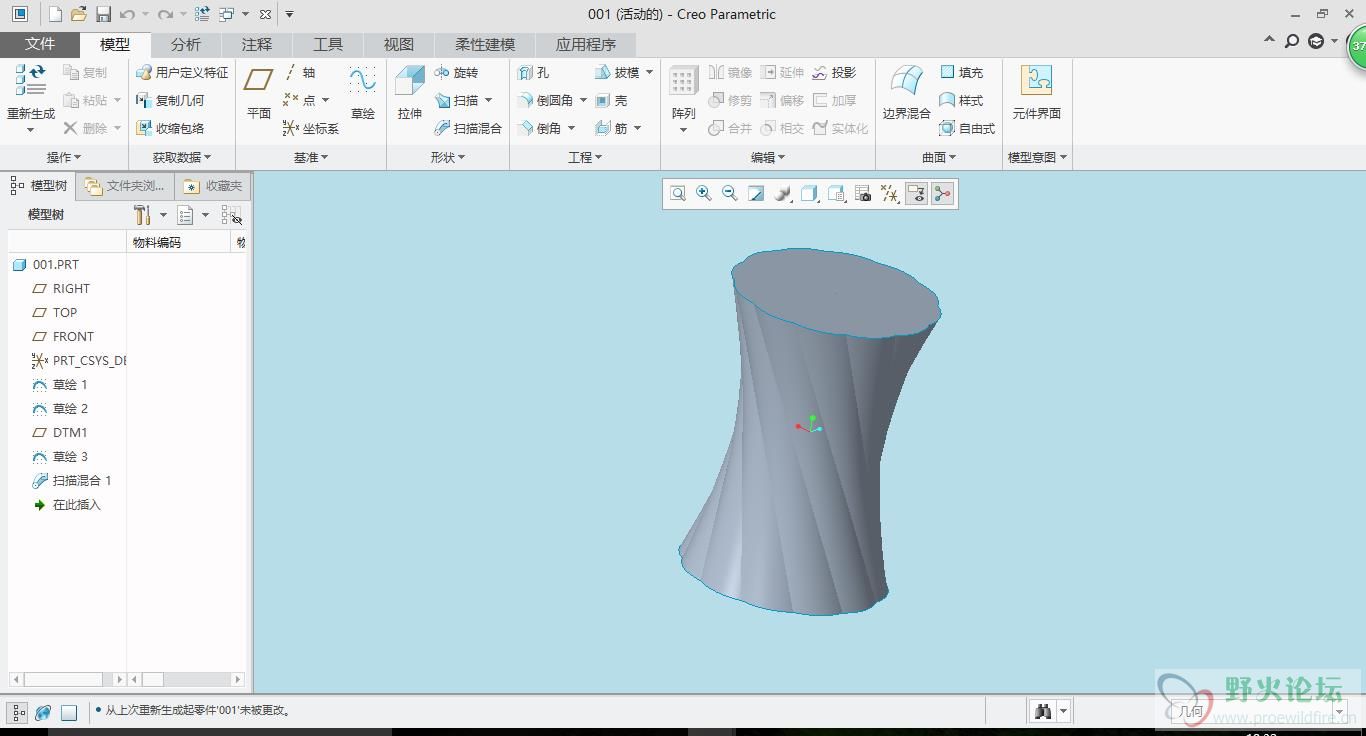Expand the 编辑 group dropdown
The image size is (1366, 736).
[768, 157]
